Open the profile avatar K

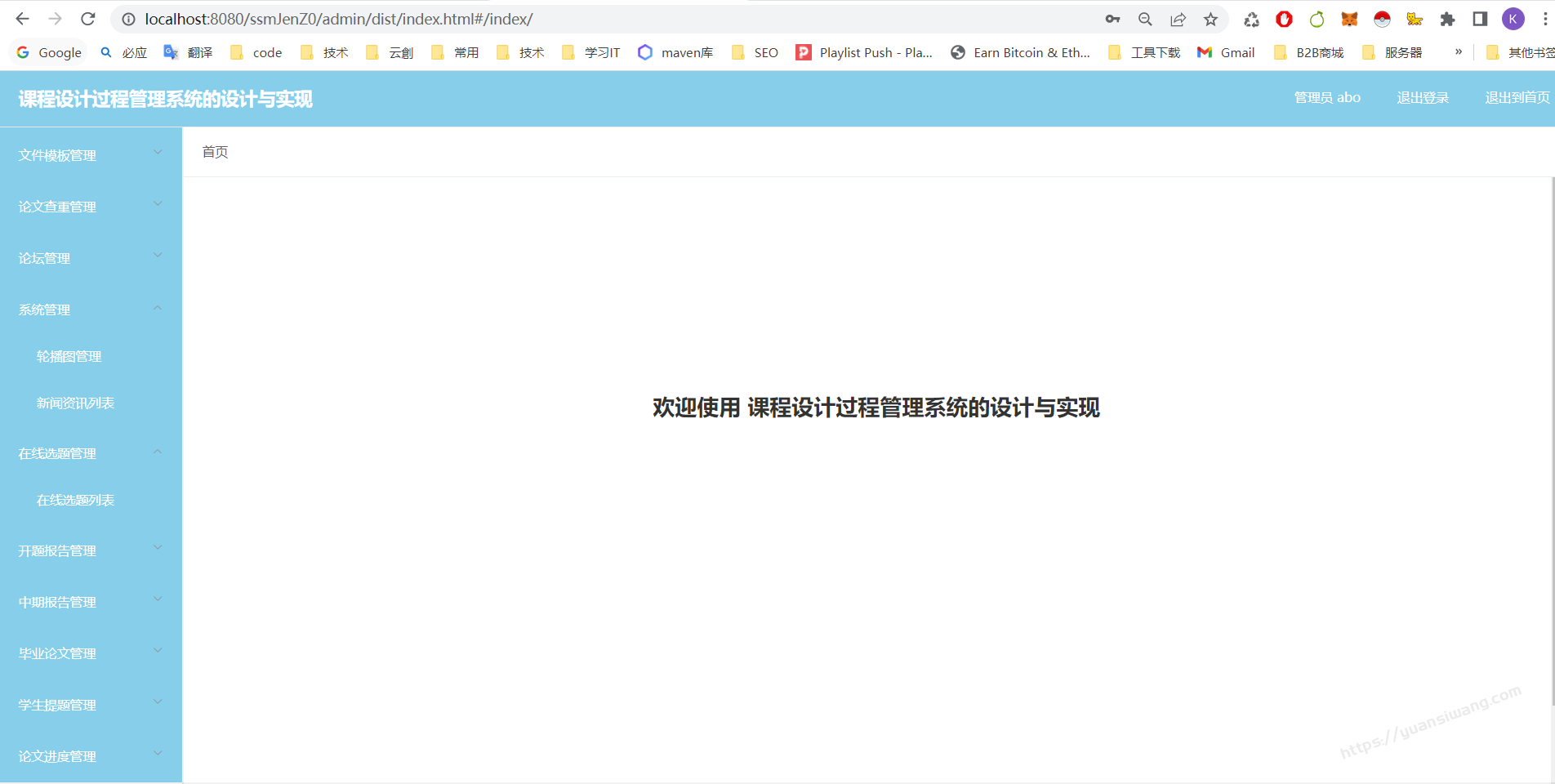pos(1513,19)
